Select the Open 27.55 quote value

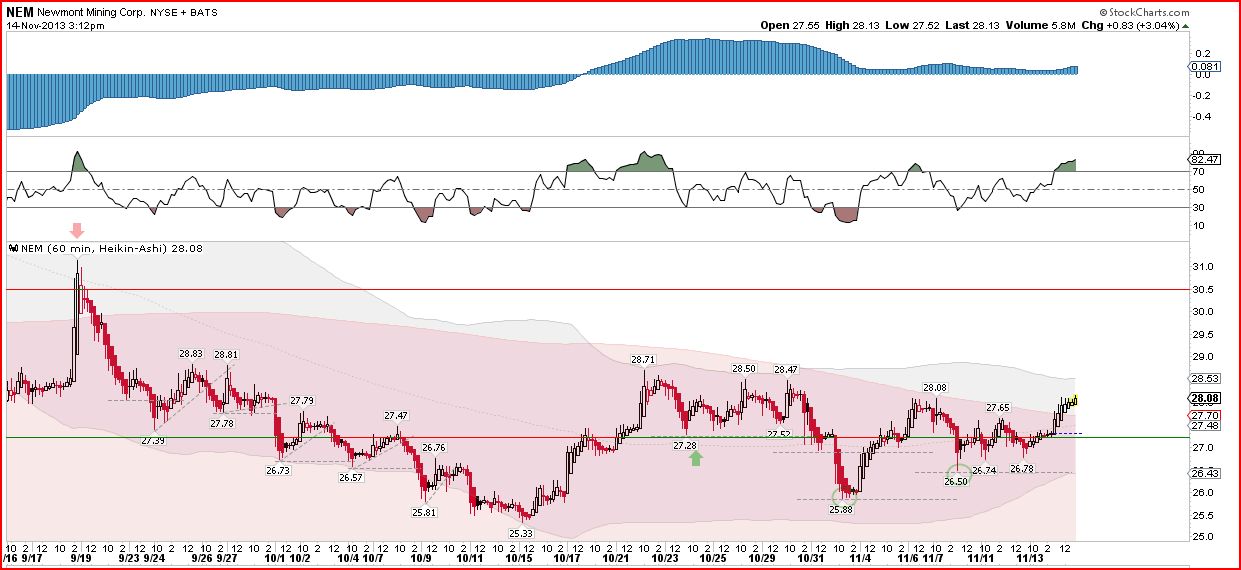789,25
